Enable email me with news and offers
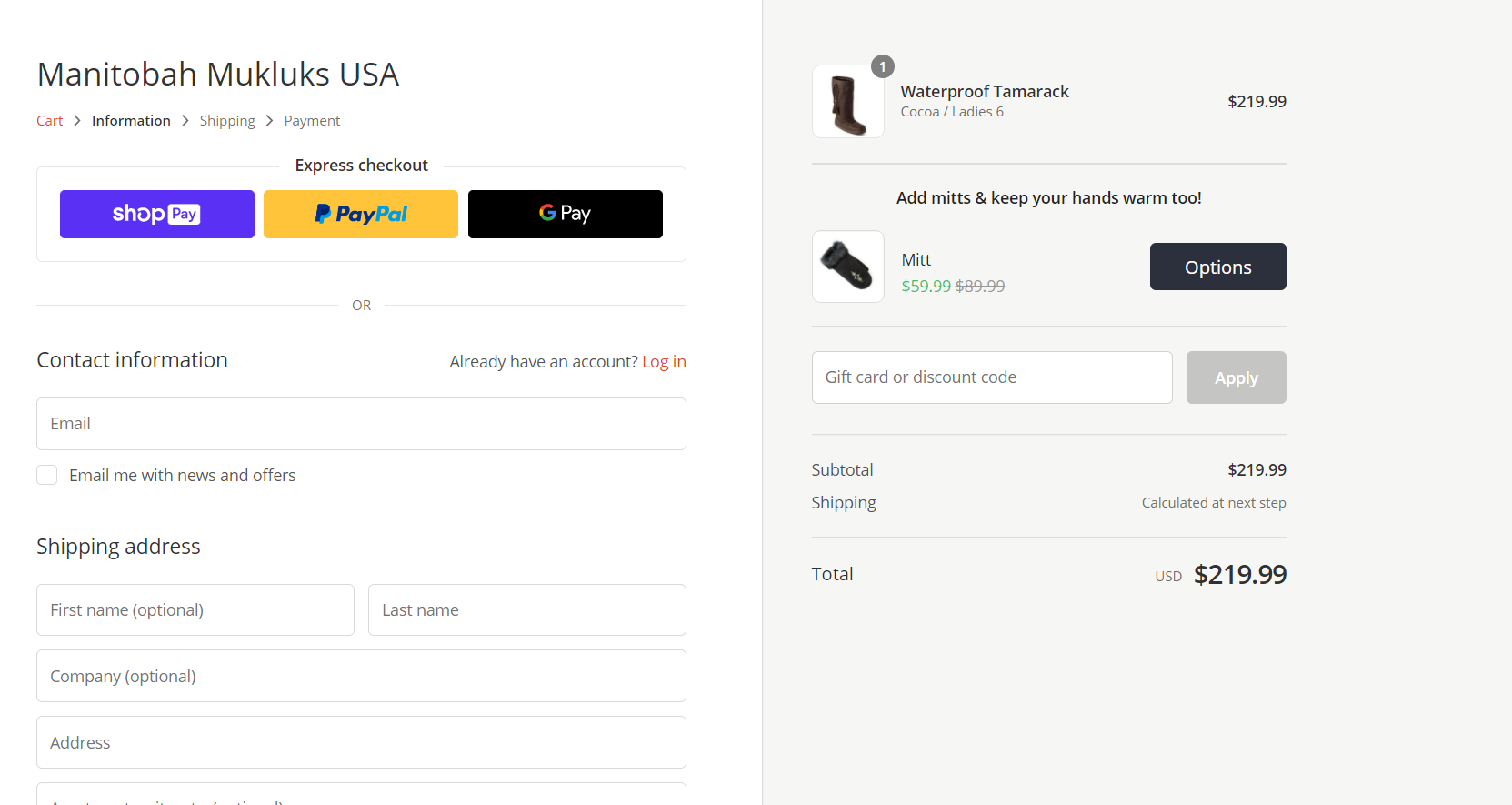 click(47, 475)
